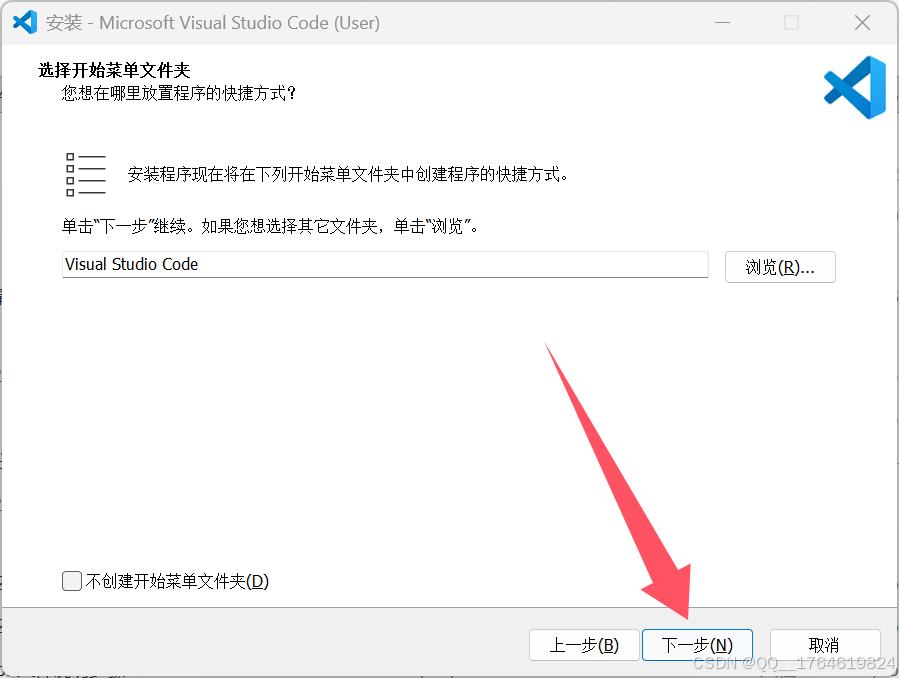
Task: Click the 不创建开始菜单文件夹(D) label text
Action: [177, 581]
